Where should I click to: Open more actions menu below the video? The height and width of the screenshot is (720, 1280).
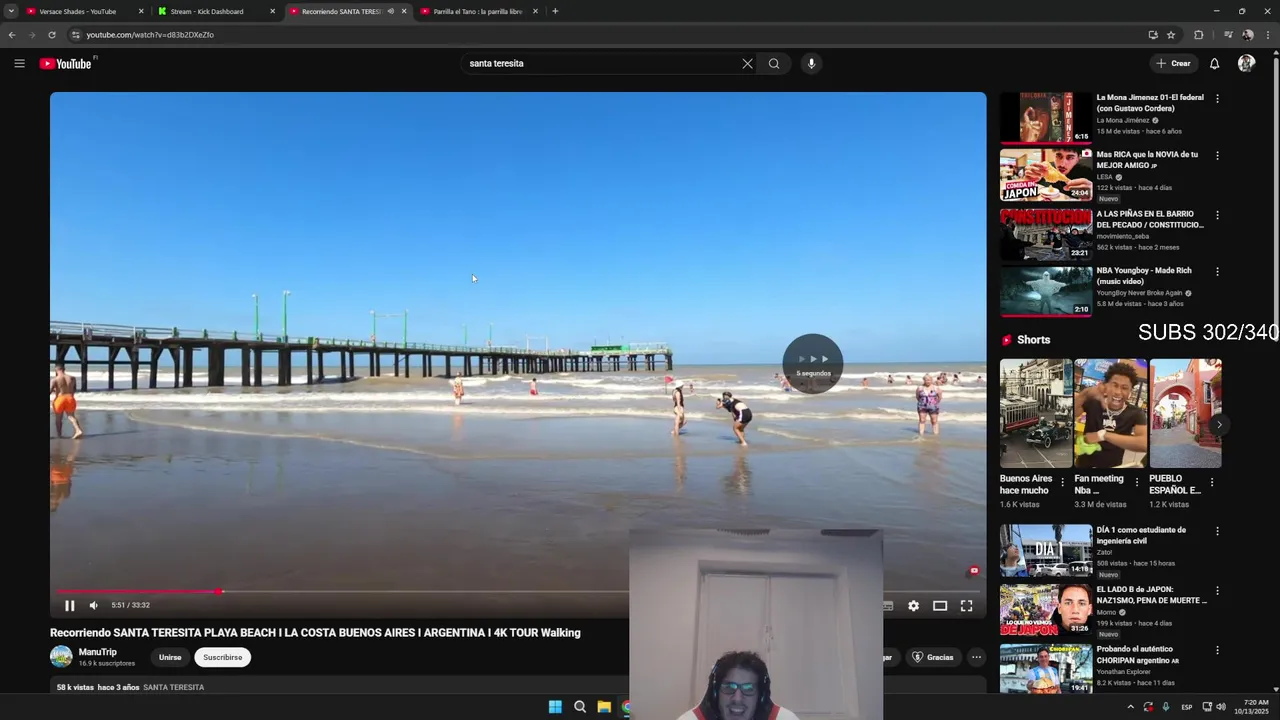976,657
